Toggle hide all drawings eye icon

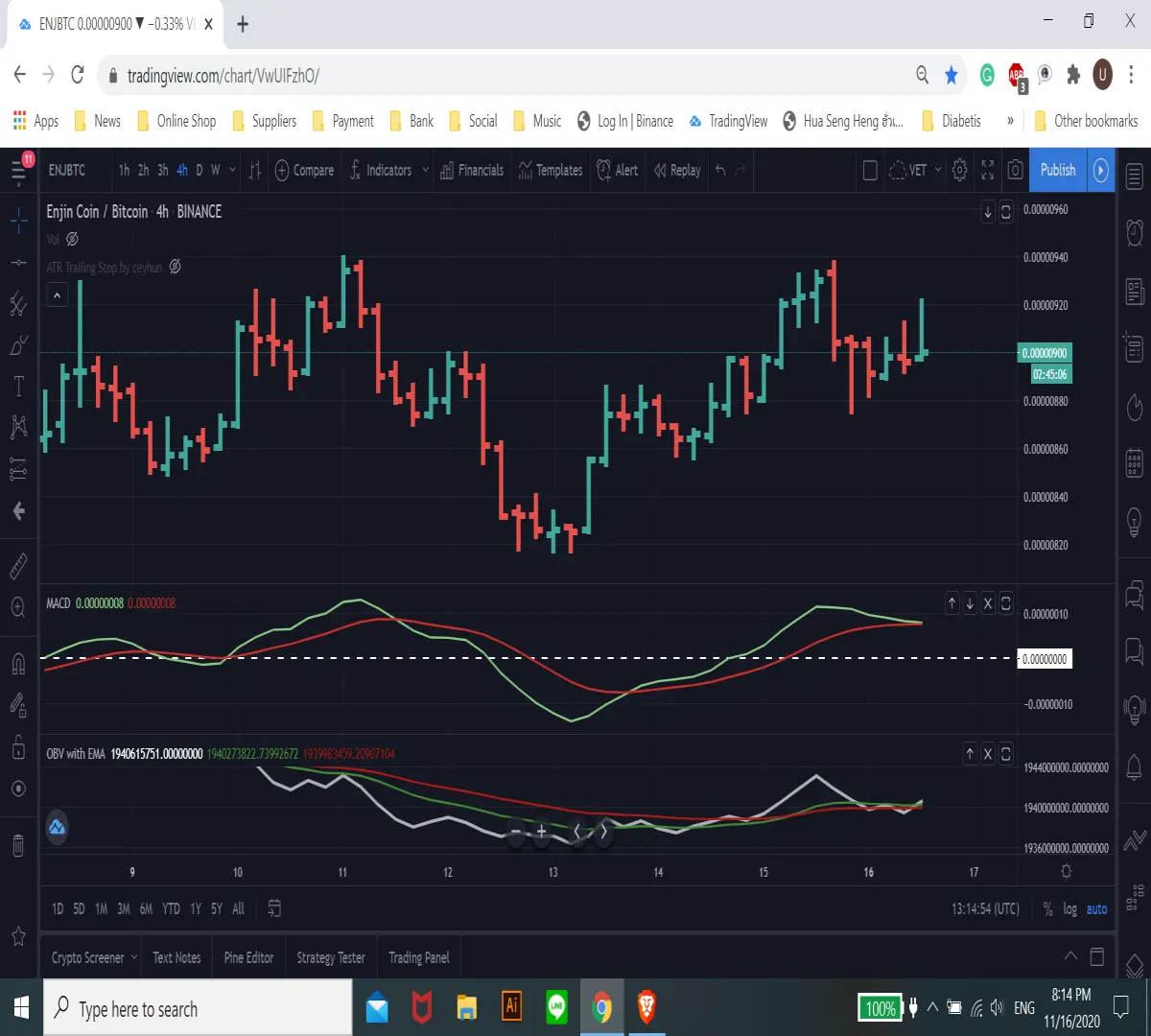(18, 789)
